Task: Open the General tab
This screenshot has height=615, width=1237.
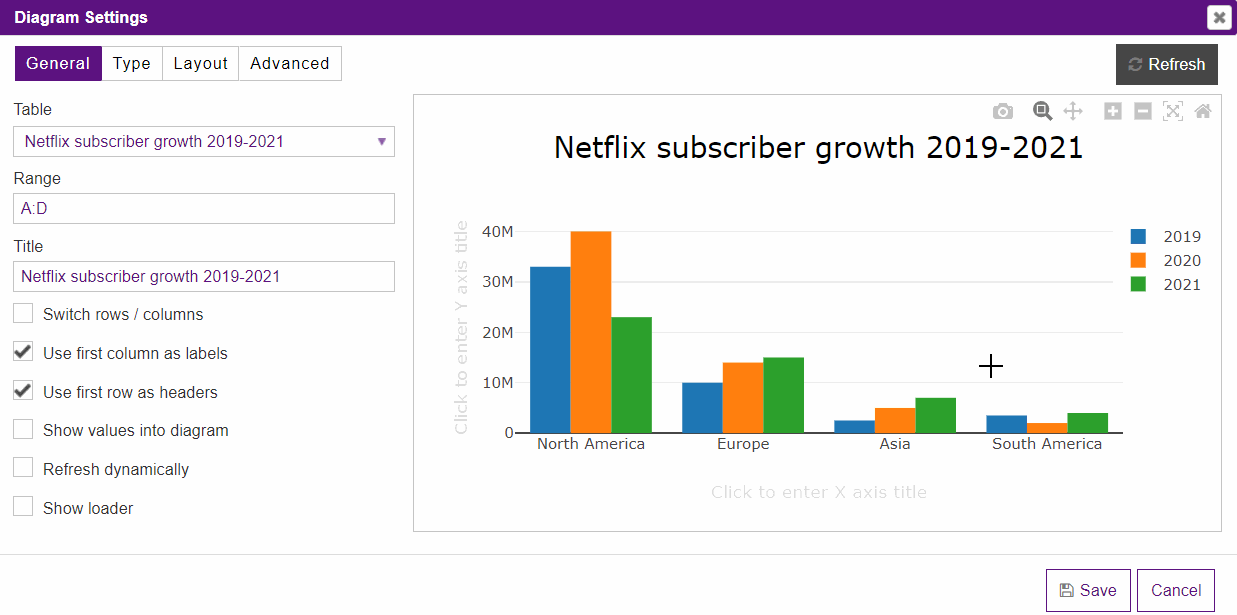Action: [58, 64]
